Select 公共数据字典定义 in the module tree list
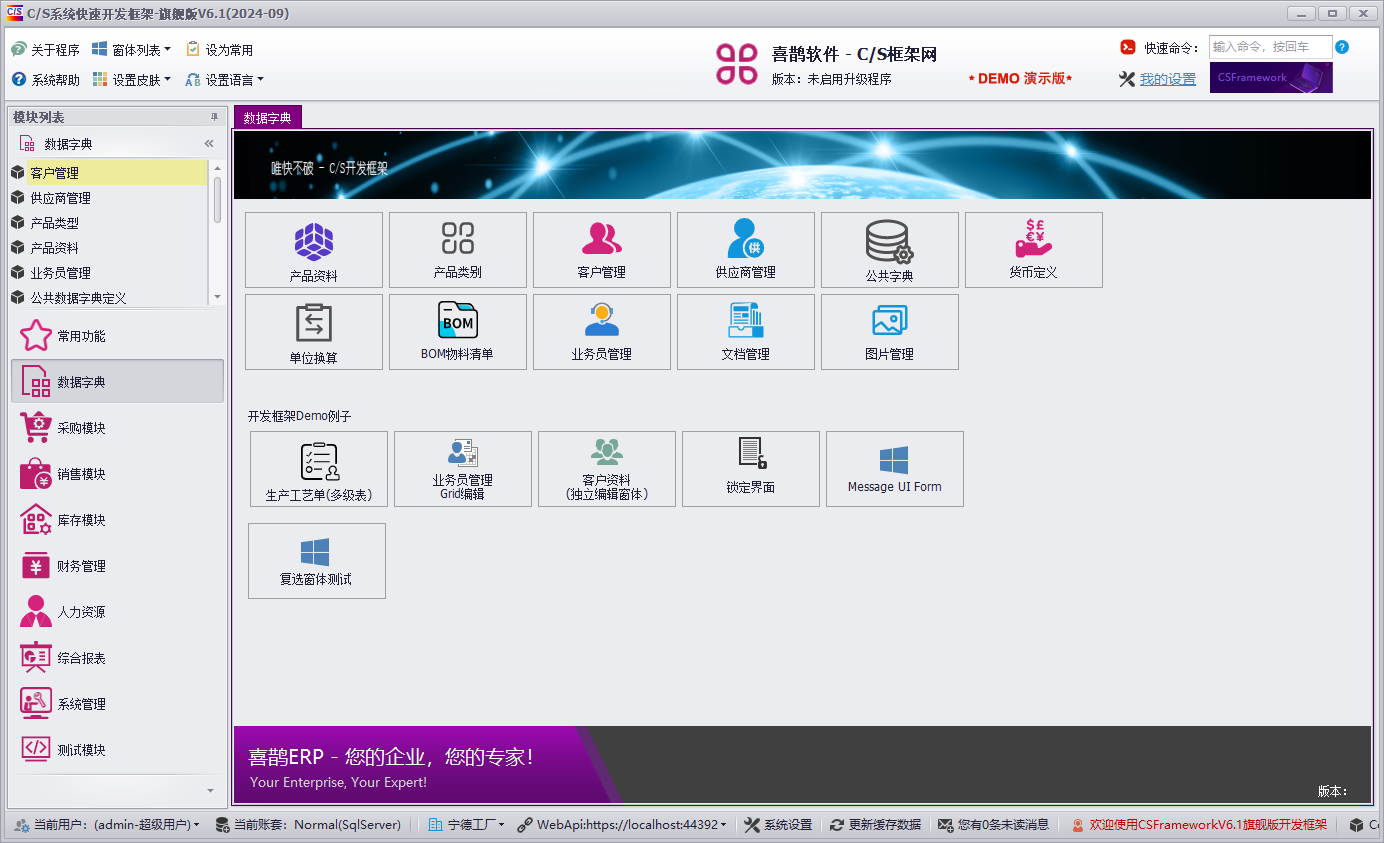This screenshot has height=843, width=1384. (x=108, y=298)
